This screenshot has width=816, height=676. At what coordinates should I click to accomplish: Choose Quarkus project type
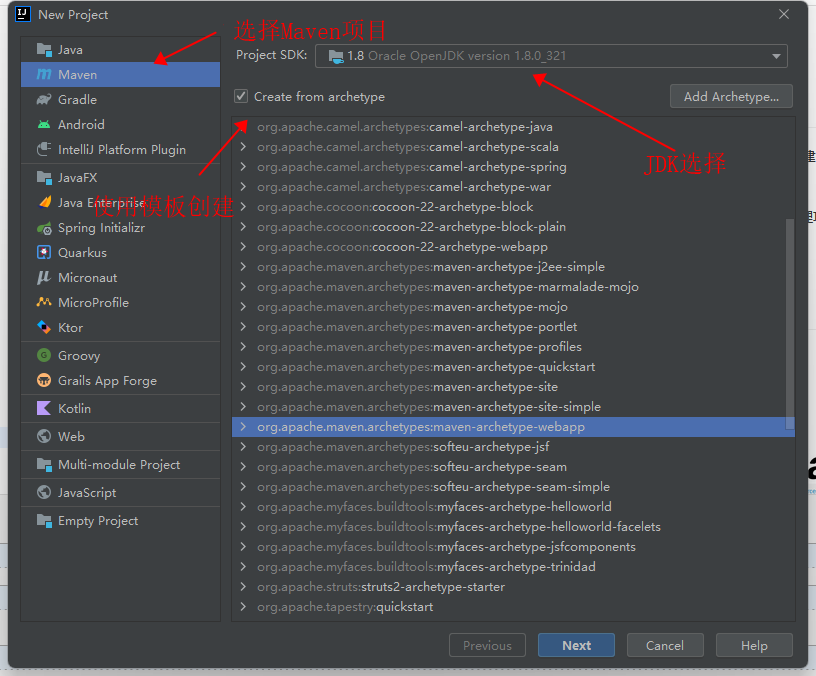pos(120,253)
